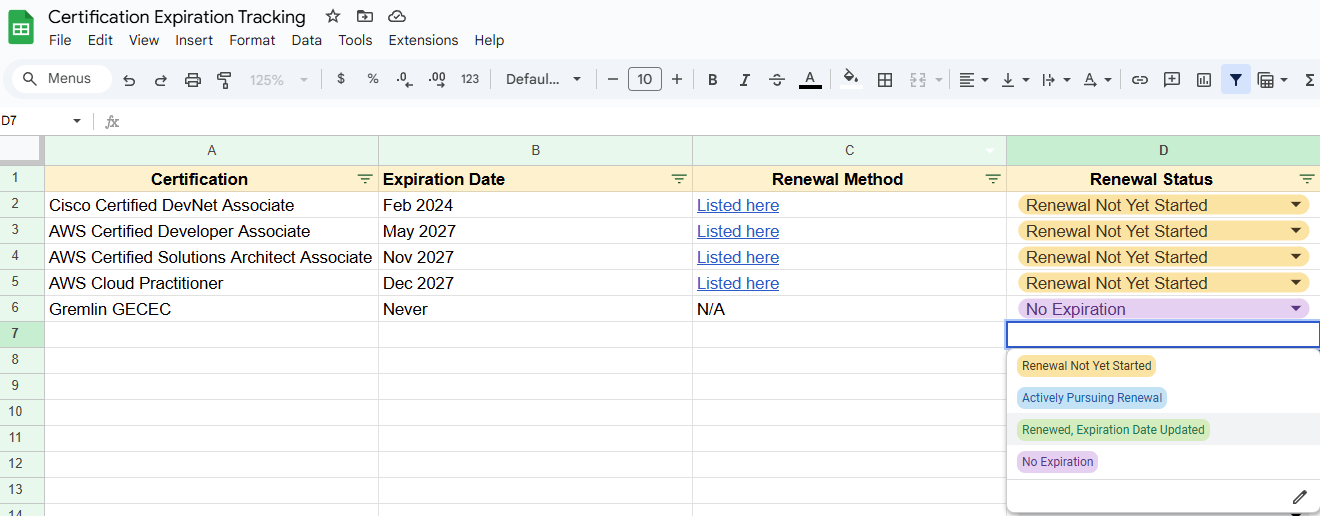Choose 'Renewed, Expiration Date Updated' option

[1114, 430]
